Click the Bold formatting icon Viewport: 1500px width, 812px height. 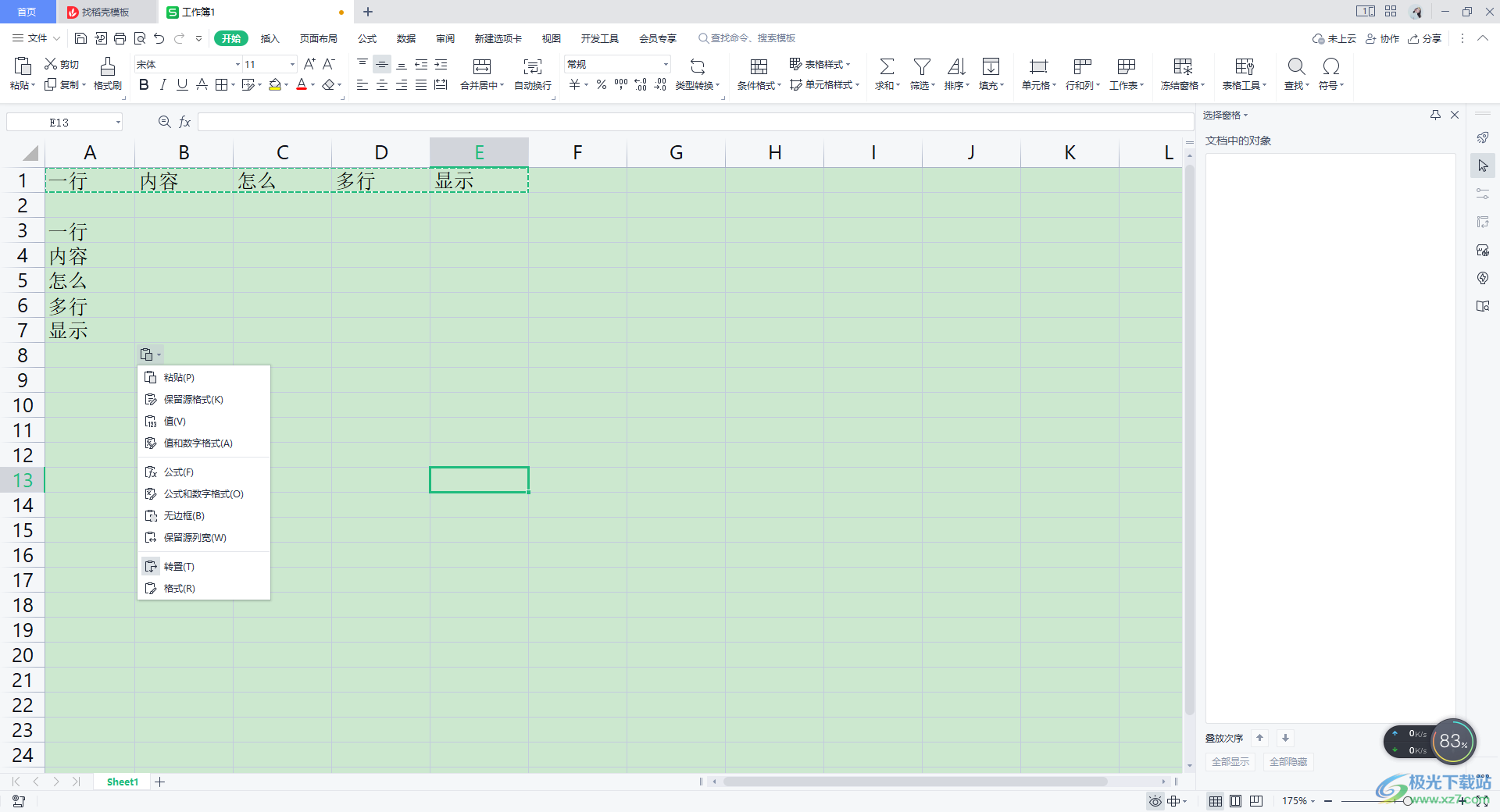click(144, 84)
